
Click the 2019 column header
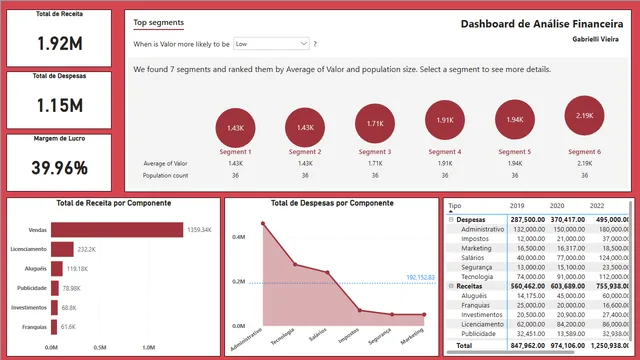[x=517, y=206]
